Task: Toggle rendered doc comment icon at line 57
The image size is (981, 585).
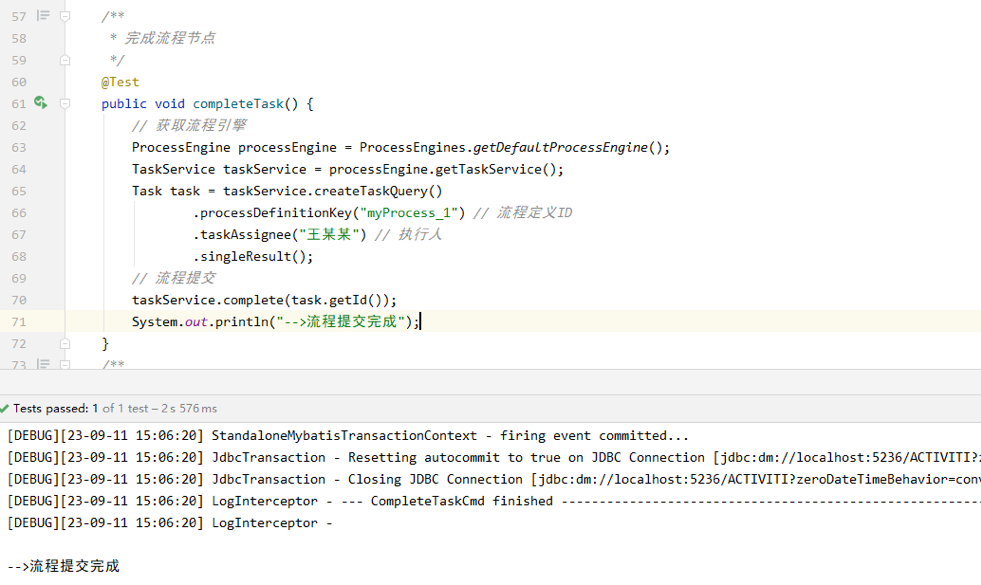Action: (43, 16)
